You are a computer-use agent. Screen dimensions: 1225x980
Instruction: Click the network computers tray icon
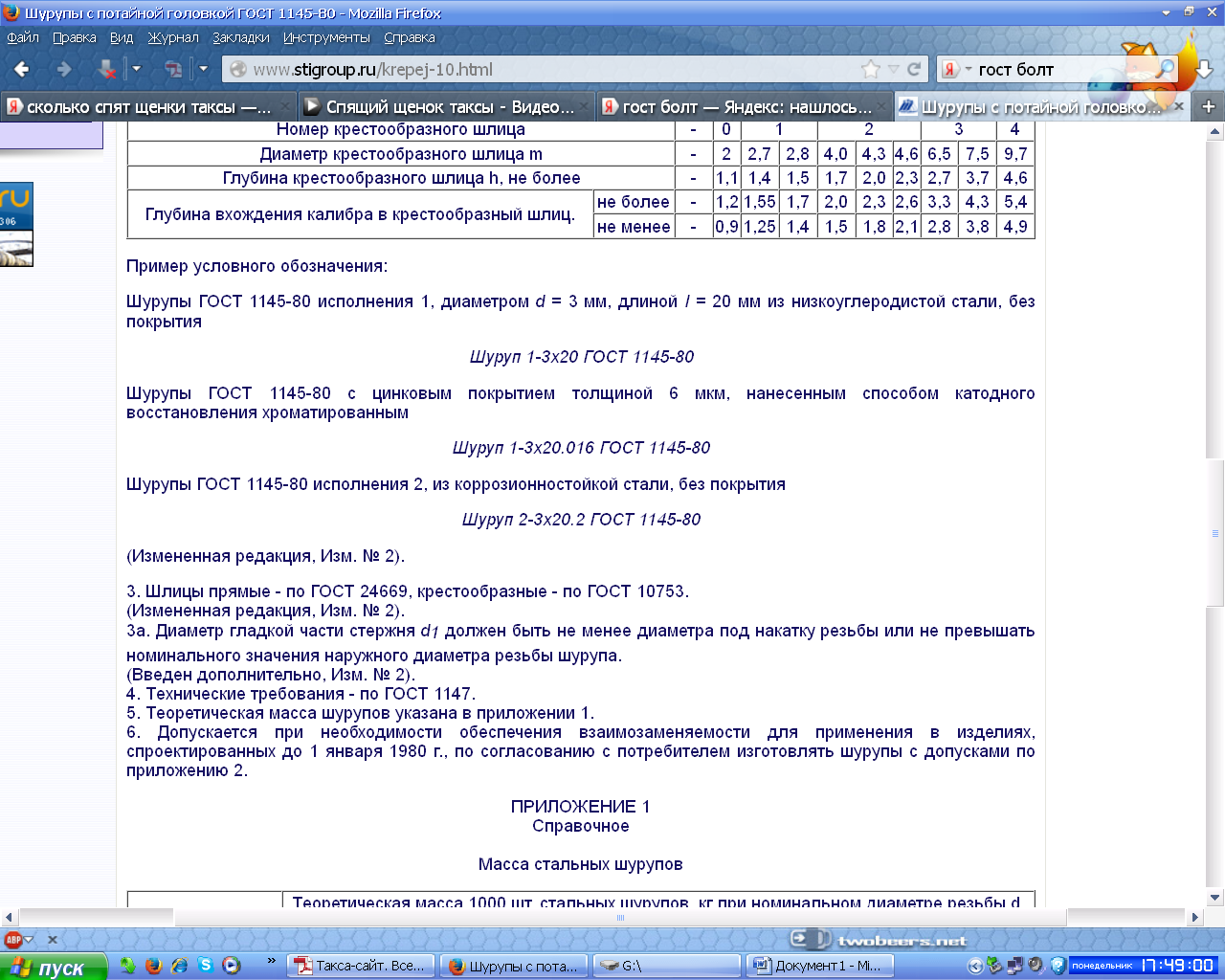click(1015, 966)
